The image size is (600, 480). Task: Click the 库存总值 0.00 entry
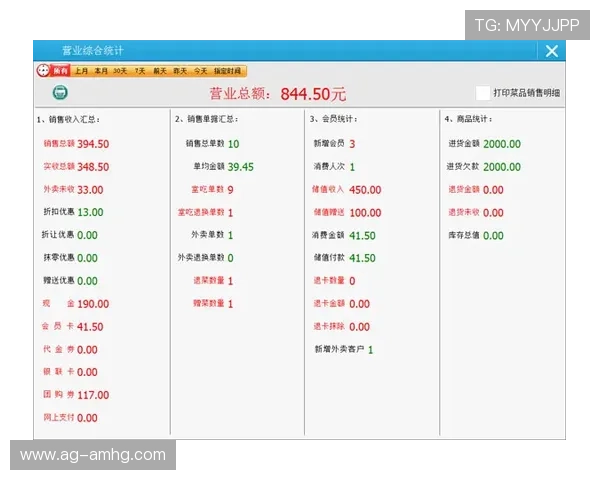476,235
